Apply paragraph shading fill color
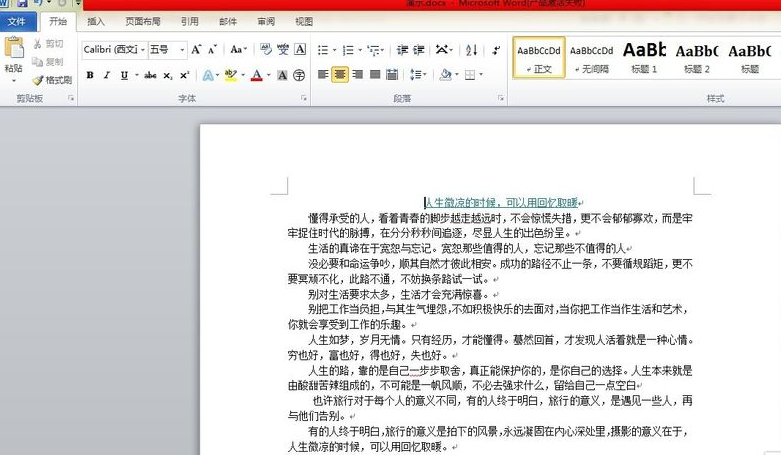 click(445, 75)
